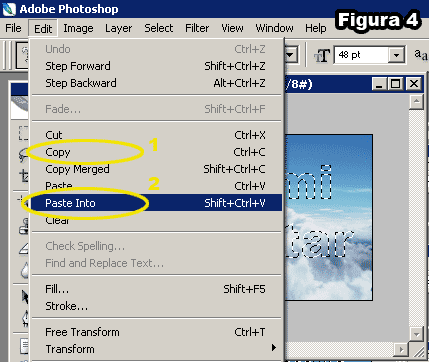This screenshot has height=362, width=429.
Task: Open the dropdown left of font size
Action: [x=290, y=54]
